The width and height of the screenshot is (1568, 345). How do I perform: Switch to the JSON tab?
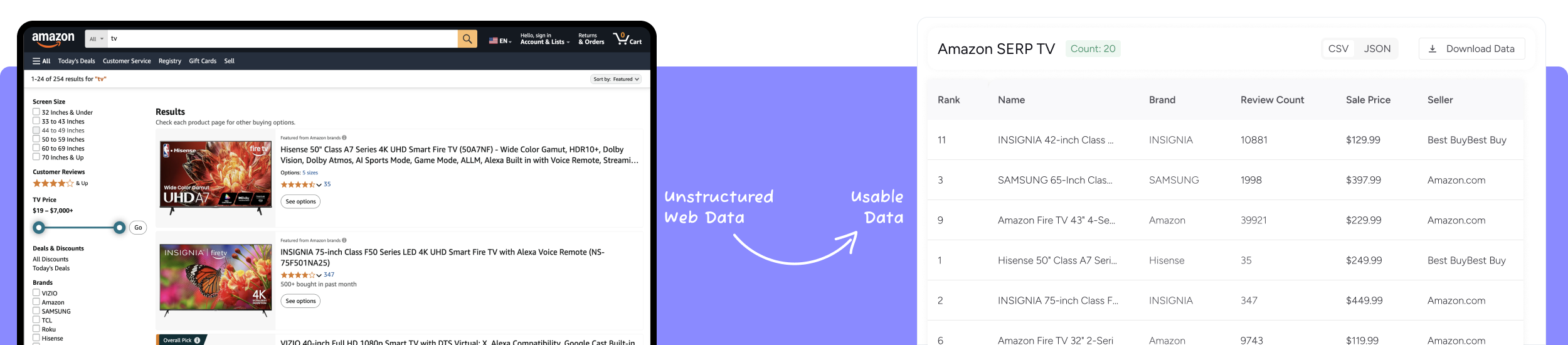pos(1377,49)
